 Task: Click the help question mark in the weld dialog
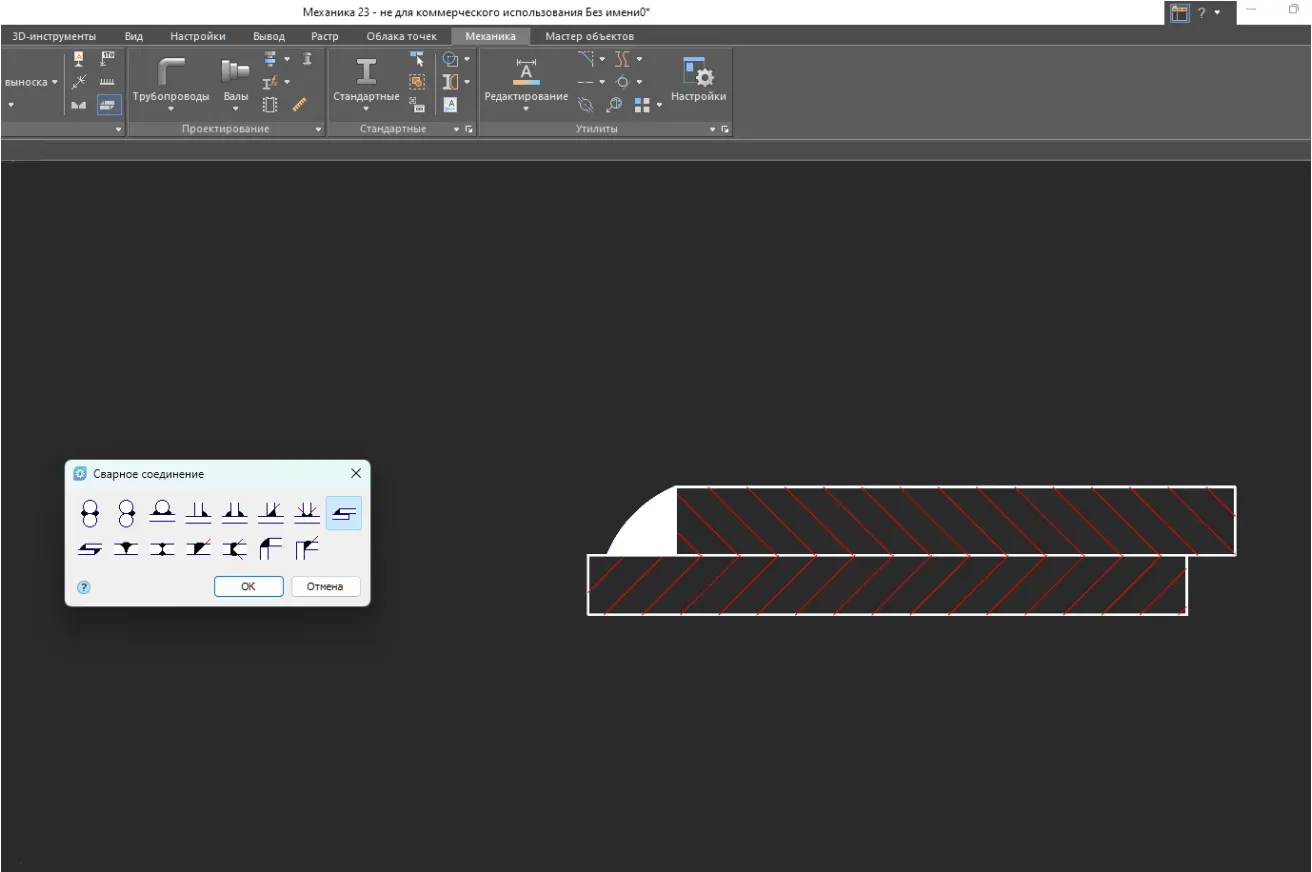tap(84, 587)
